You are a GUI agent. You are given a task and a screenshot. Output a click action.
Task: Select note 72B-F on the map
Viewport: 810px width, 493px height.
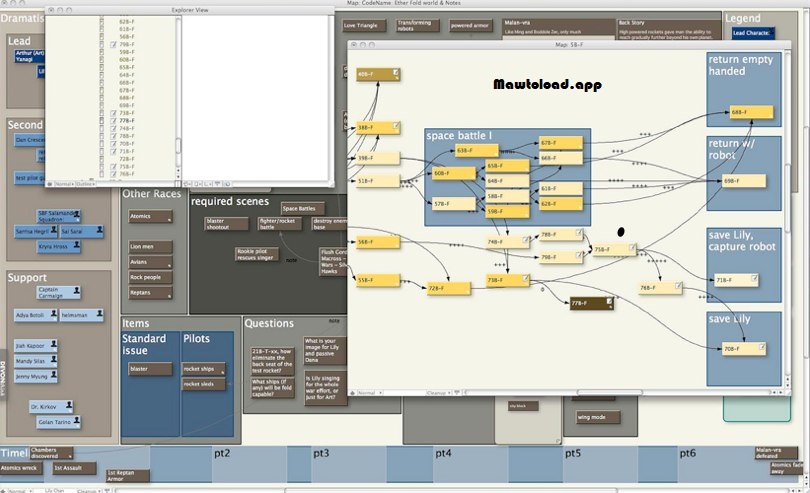[449, 288]
